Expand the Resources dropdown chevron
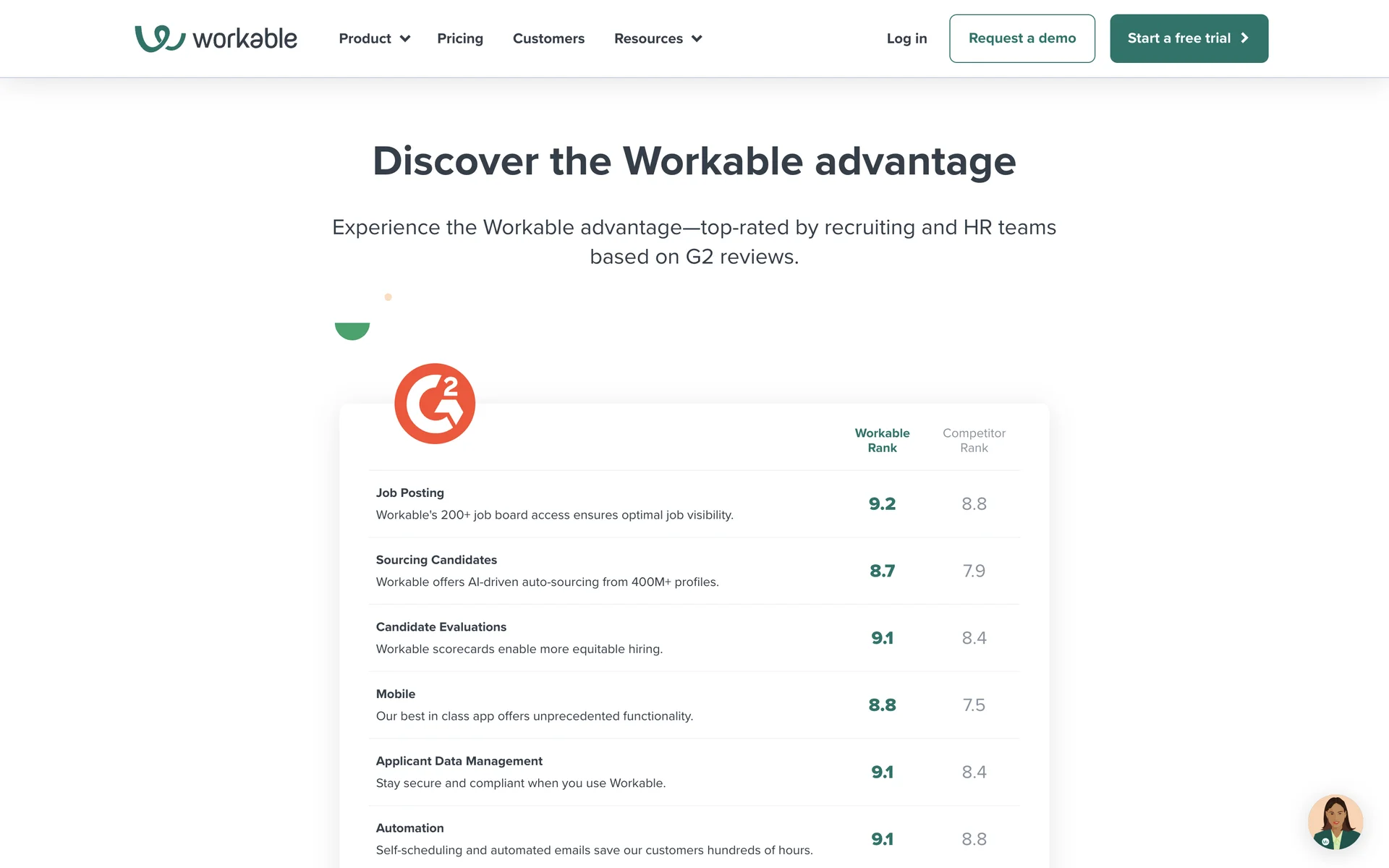The width and height of the screenshot is (1389, 868). 697,39
